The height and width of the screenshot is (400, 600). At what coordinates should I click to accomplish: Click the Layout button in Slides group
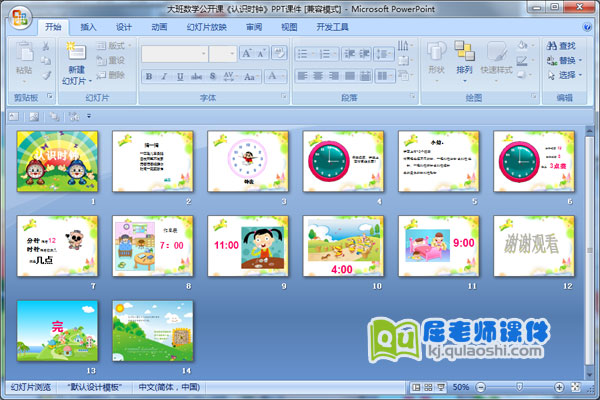point(113,46)
